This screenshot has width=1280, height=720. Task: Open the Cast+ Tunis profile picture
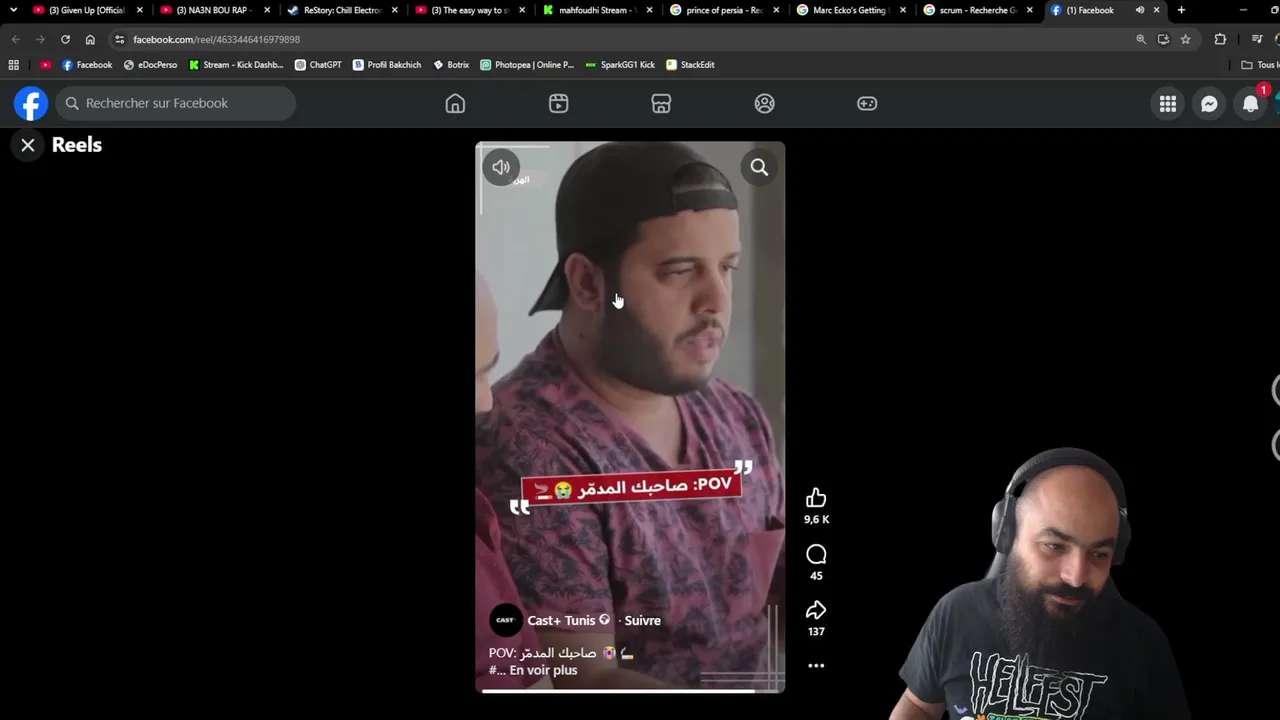coord(505,620)
